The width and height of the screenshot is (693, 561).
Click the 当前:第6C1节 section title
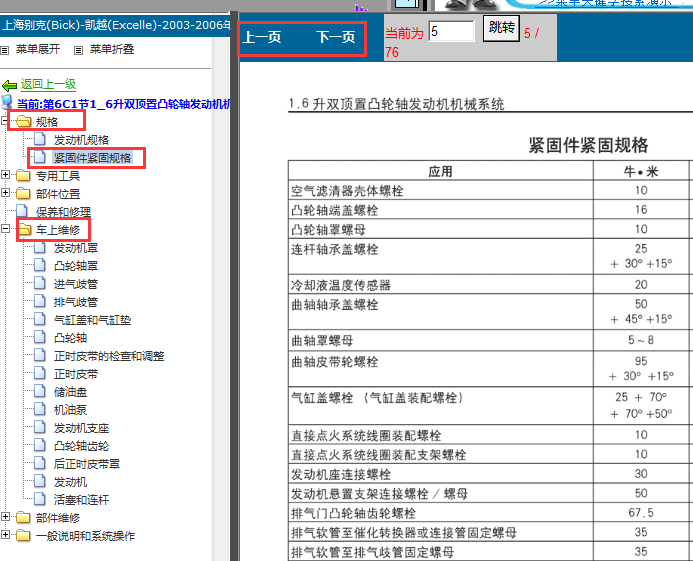coord(123,104)
